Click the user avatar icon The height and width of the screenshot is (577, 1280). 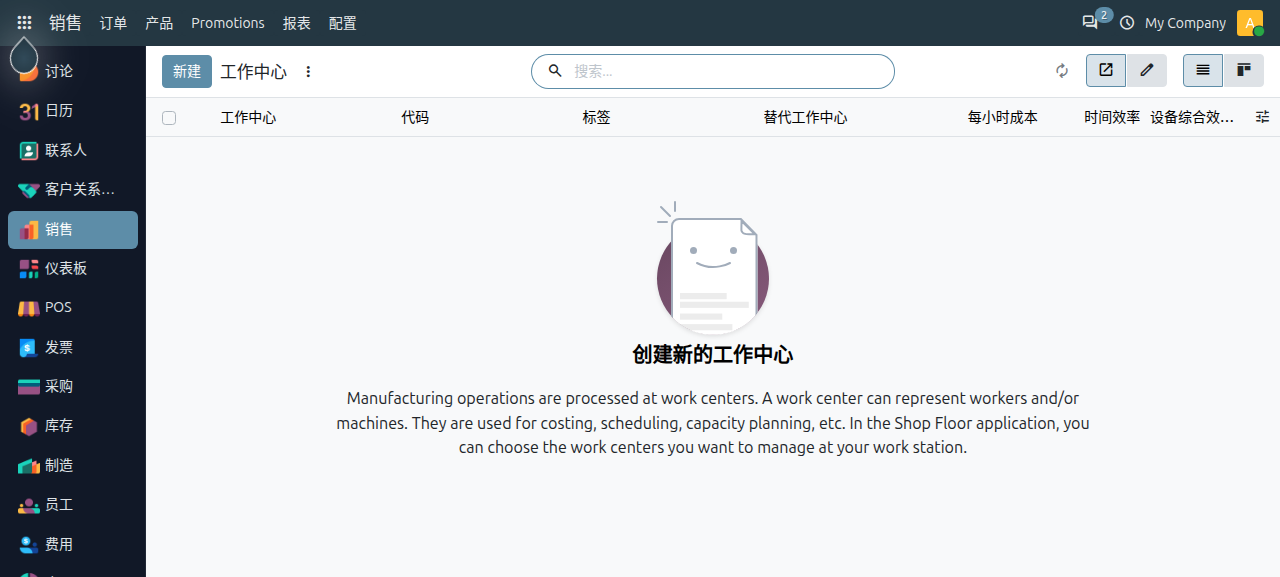(x=1250, y=23)
